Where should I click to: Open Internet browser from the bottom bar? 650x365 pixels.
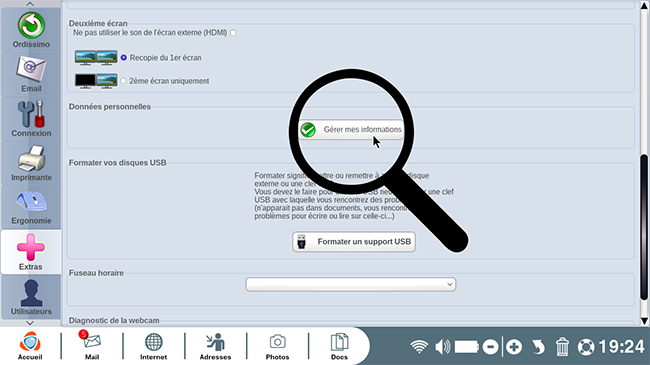click(153, 346)
